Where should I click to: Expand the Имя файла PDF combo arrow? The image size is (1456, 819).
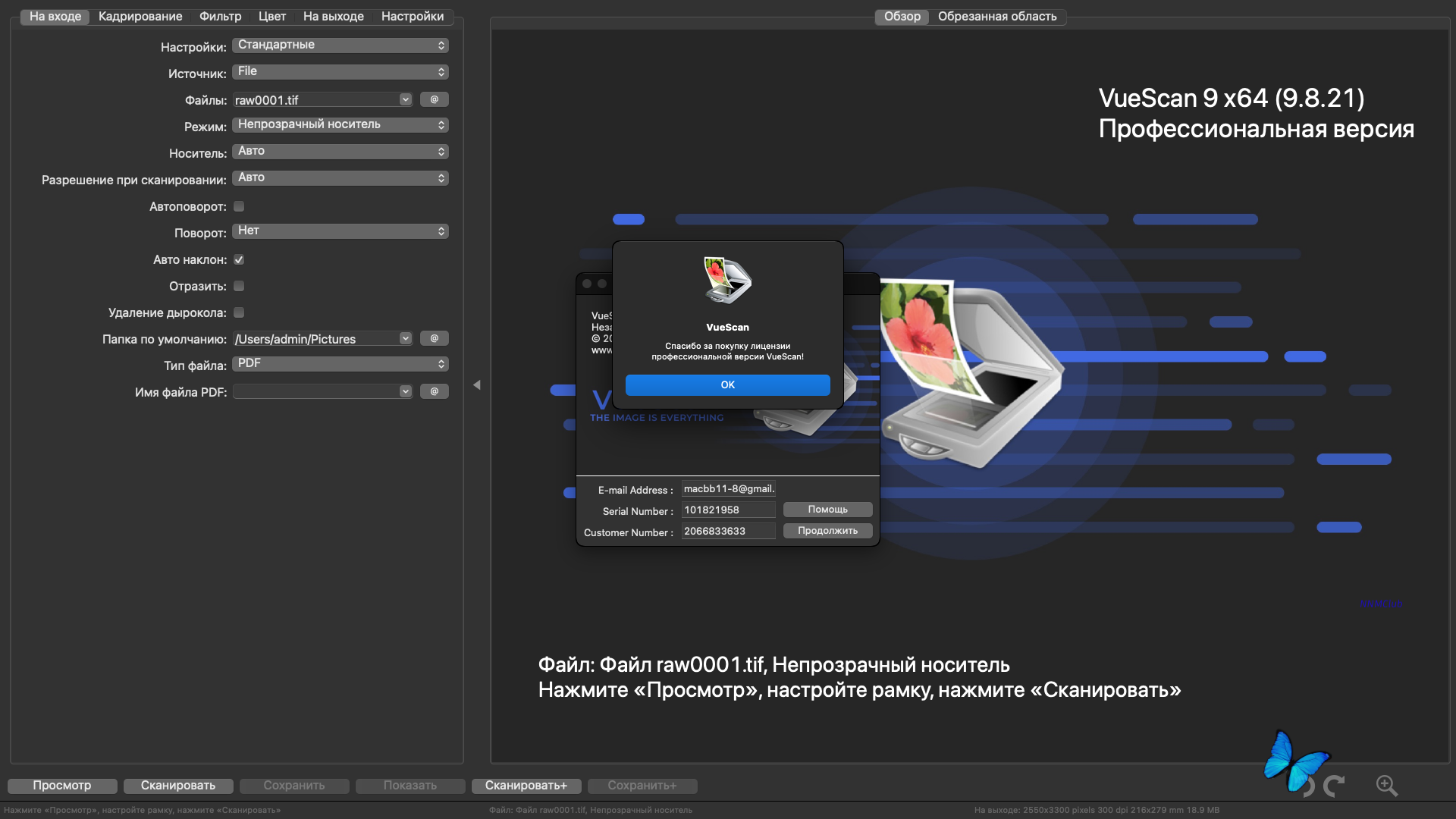tap(406, 391)
